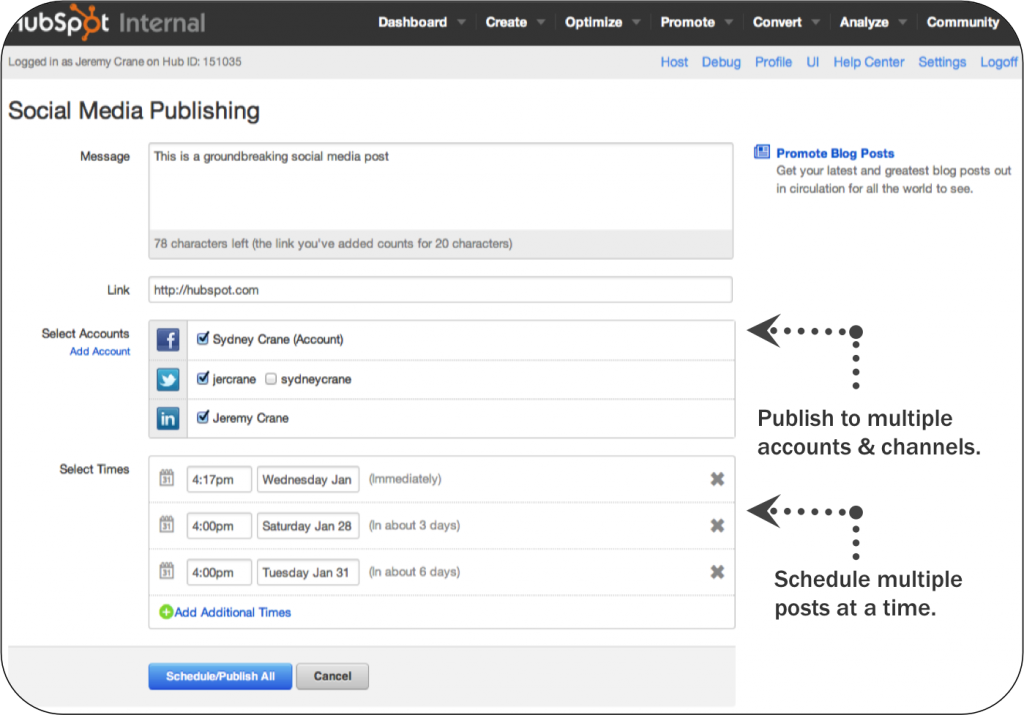The height and width of the screenshot is (715, 1024).
Task: Click the 4:00pm time field beside Saturday Jan 28
Action: pos(219,526)
